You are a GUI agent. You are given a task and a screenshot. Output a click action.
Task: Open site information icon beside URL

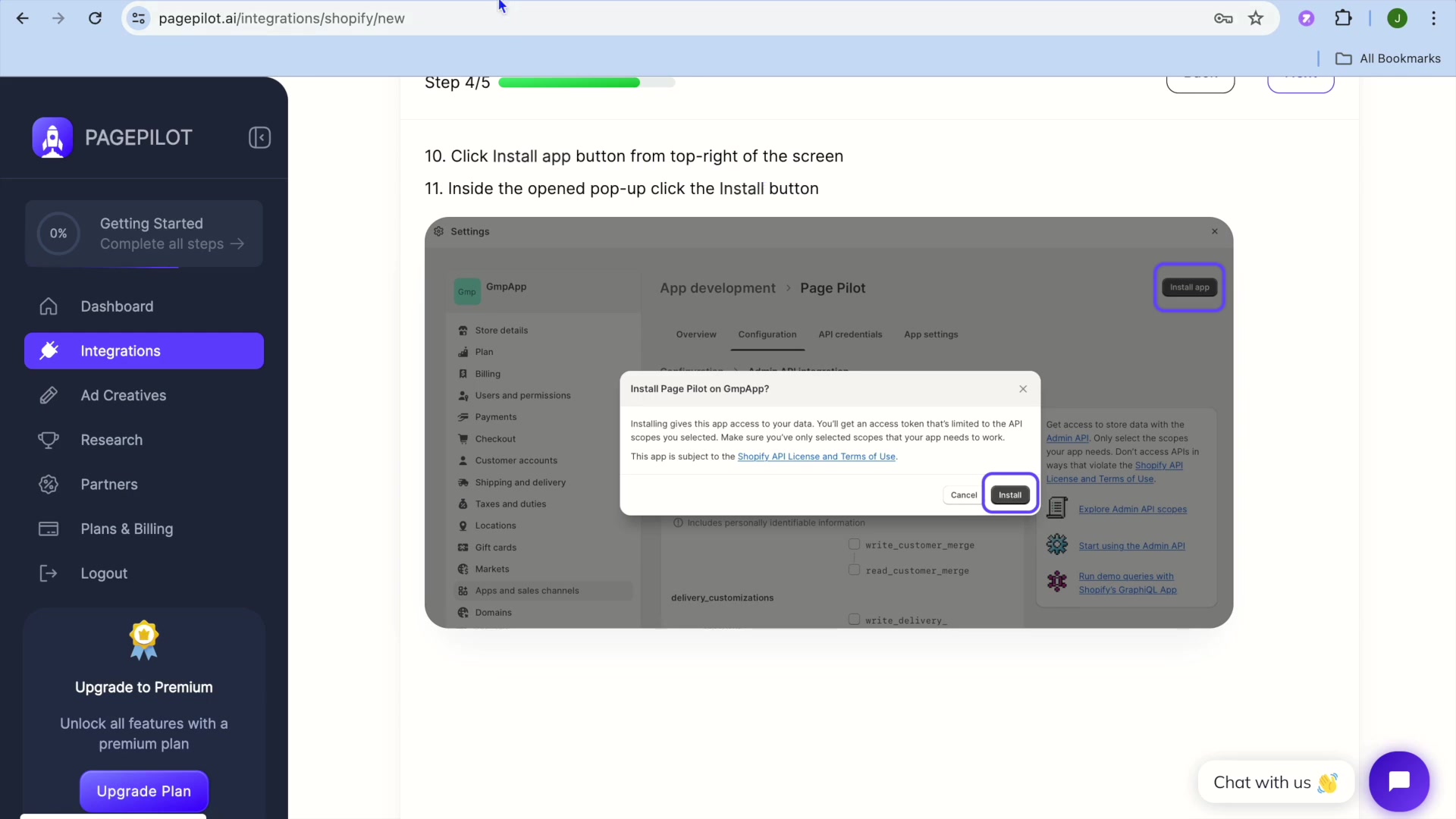coord(139,18)
